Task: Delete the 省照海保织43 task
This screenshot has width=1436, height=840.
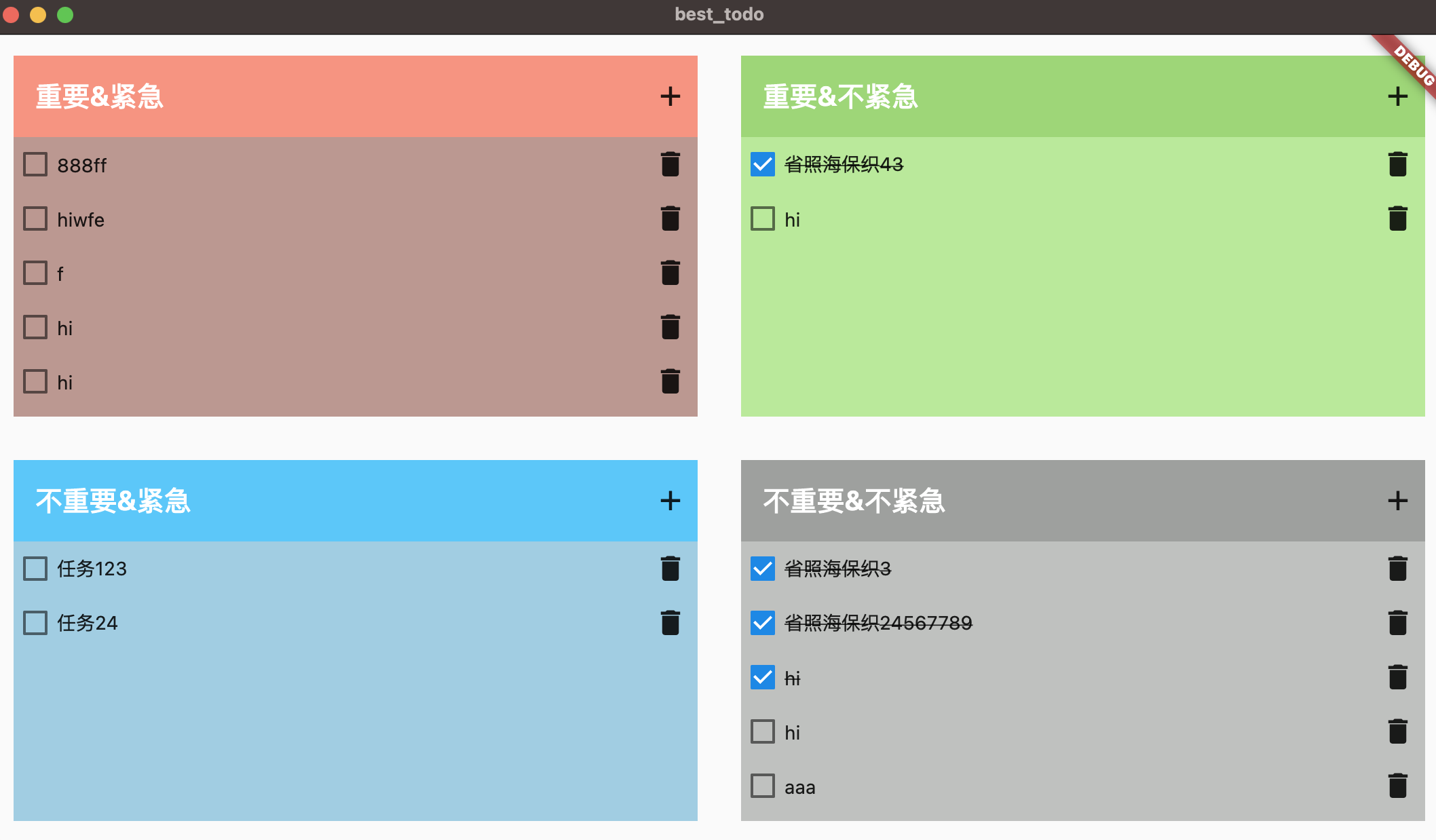Action: click(x=1397, y=164)
